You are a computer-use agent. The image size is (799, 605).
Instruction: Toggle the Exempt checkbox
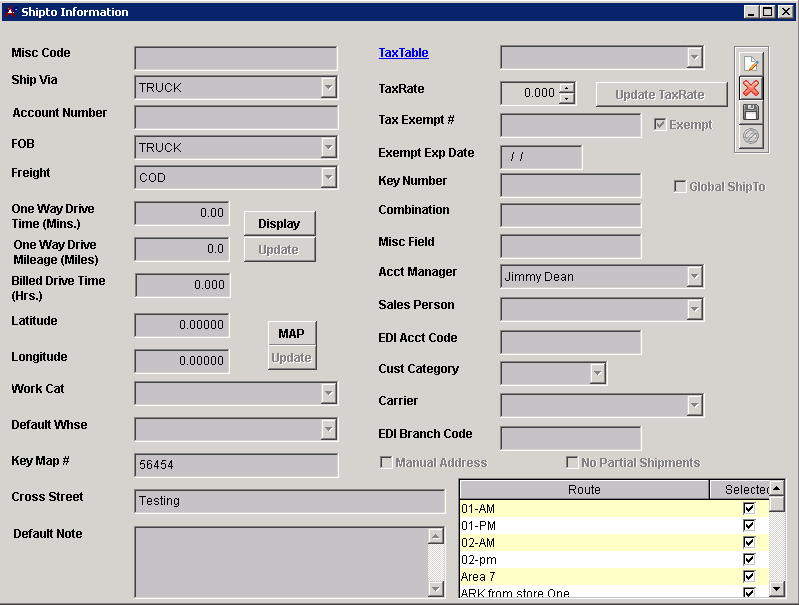pos(660,125)
